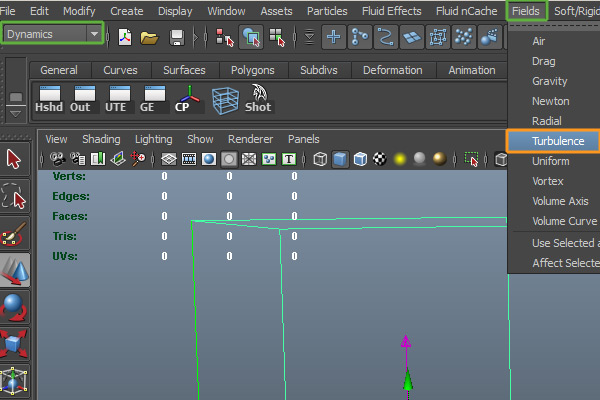600x400 pixels.
Task: Activate the Lasso select tool
Action: [14, 196]
